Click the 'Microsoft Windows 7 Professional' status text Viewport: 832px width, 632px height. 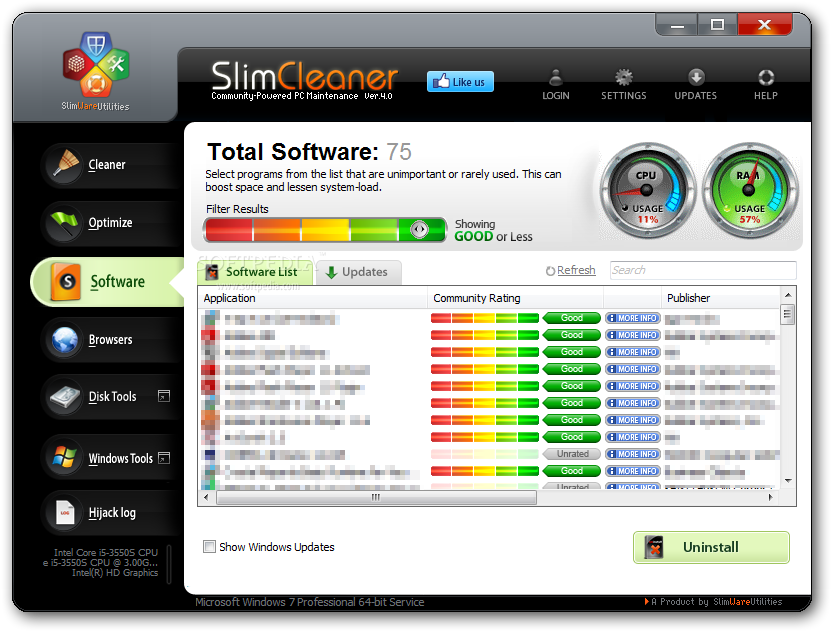click(309, 602)
